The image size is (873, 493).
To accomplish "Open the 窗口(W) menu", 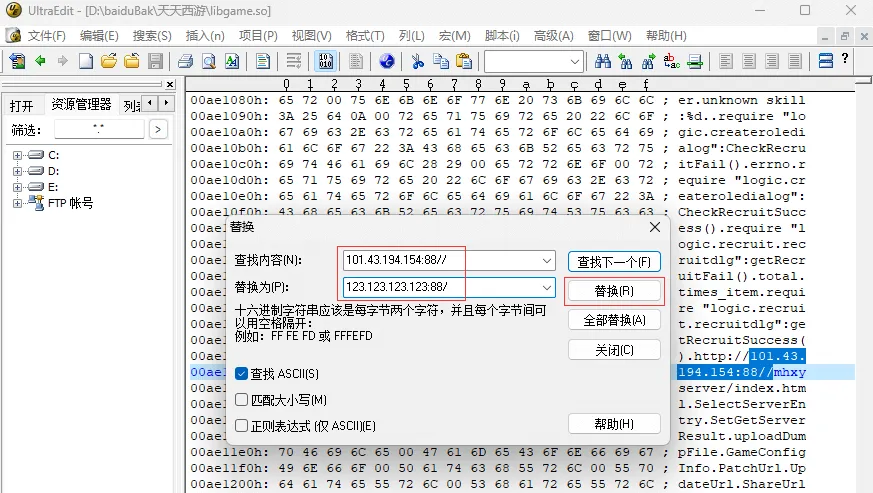I will point(610,36).
